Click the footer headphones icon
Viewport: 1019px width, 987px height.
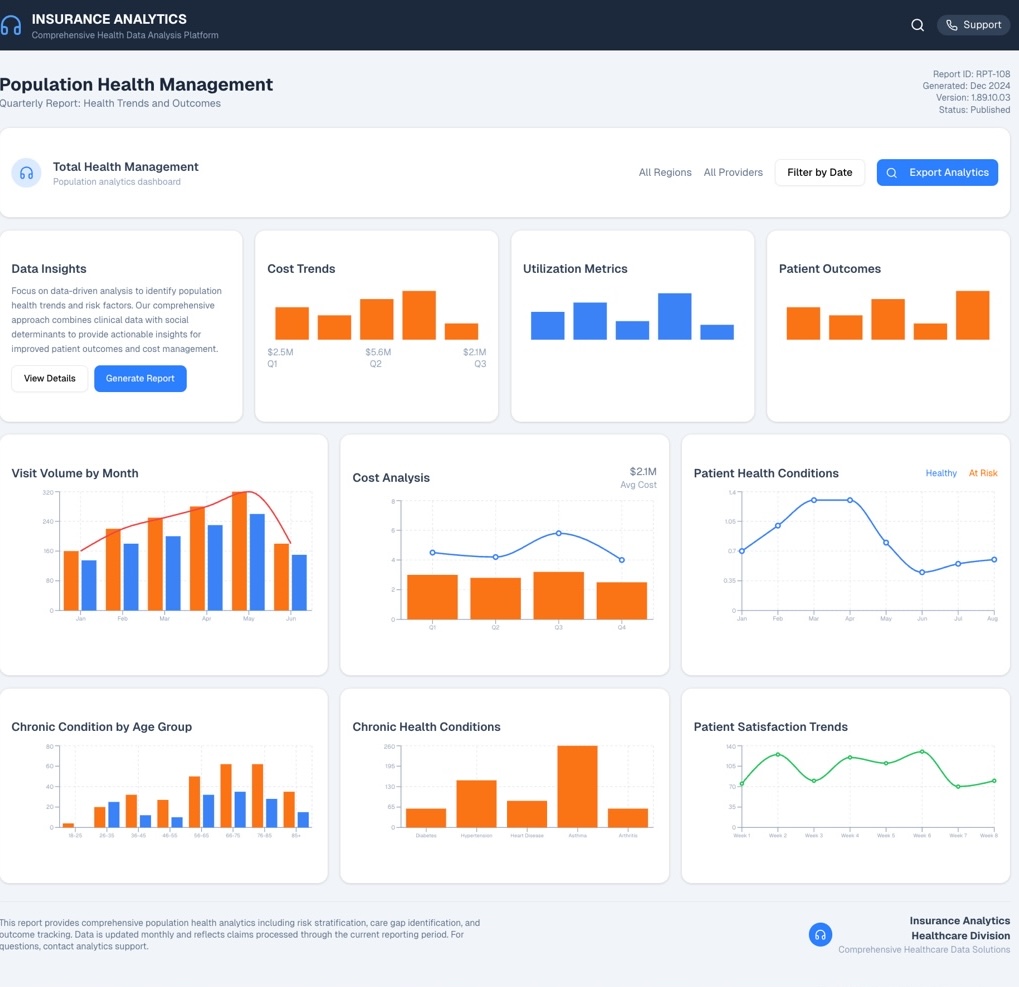pos(820,935)
